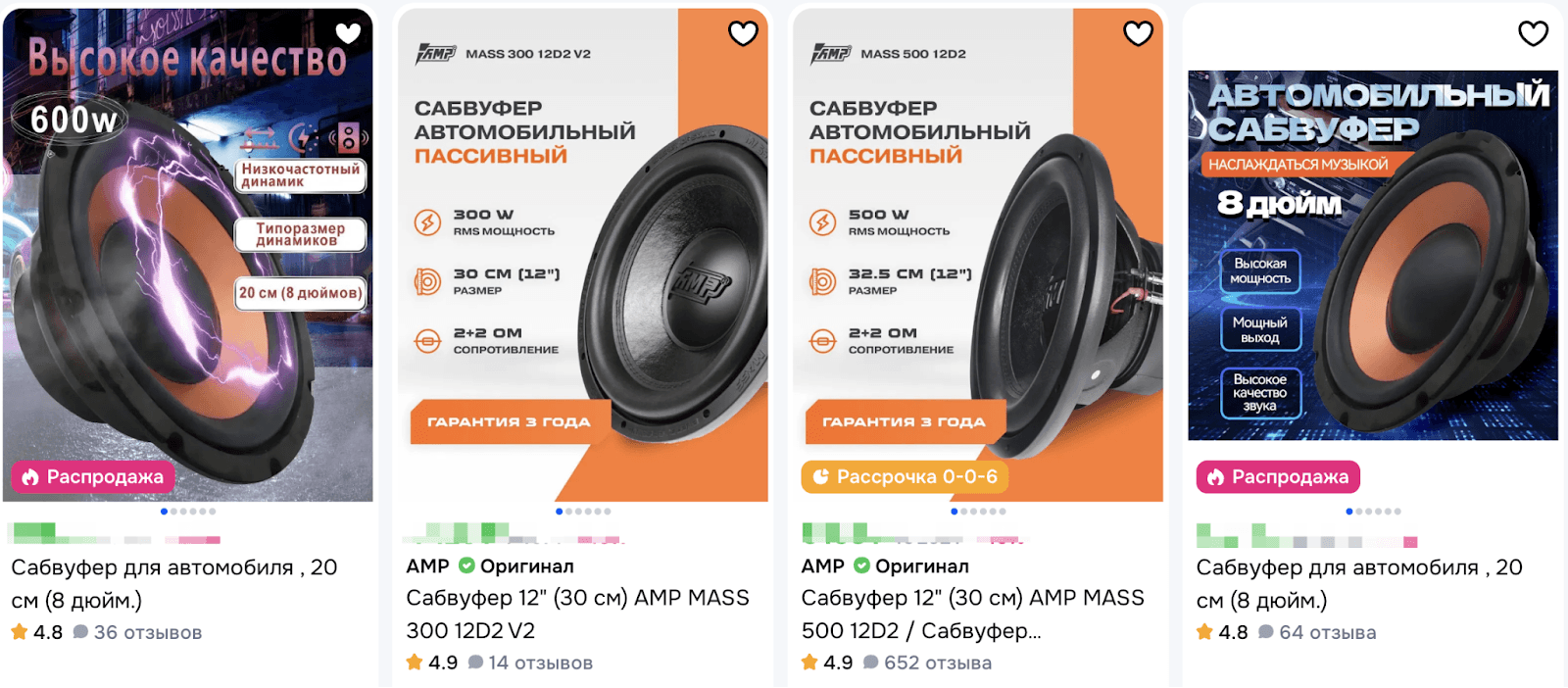
Task: Open Автомобильный сабвуфер 8 дюйм image
Action: (x=1373, y=255)
